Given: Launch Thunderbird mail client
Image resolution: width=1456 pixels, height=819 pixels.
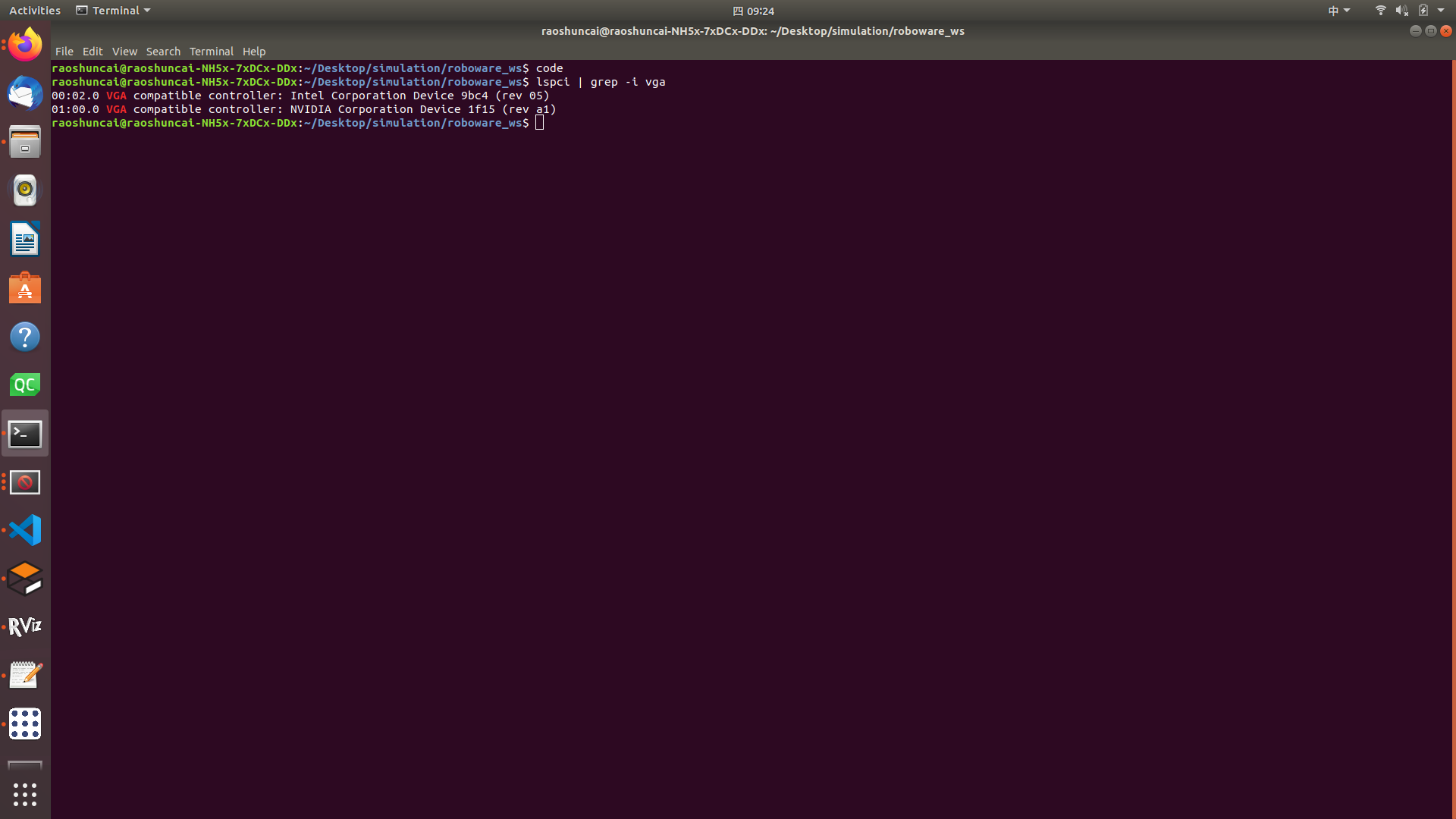Looking at the screenshot, I should pos(25,93).
